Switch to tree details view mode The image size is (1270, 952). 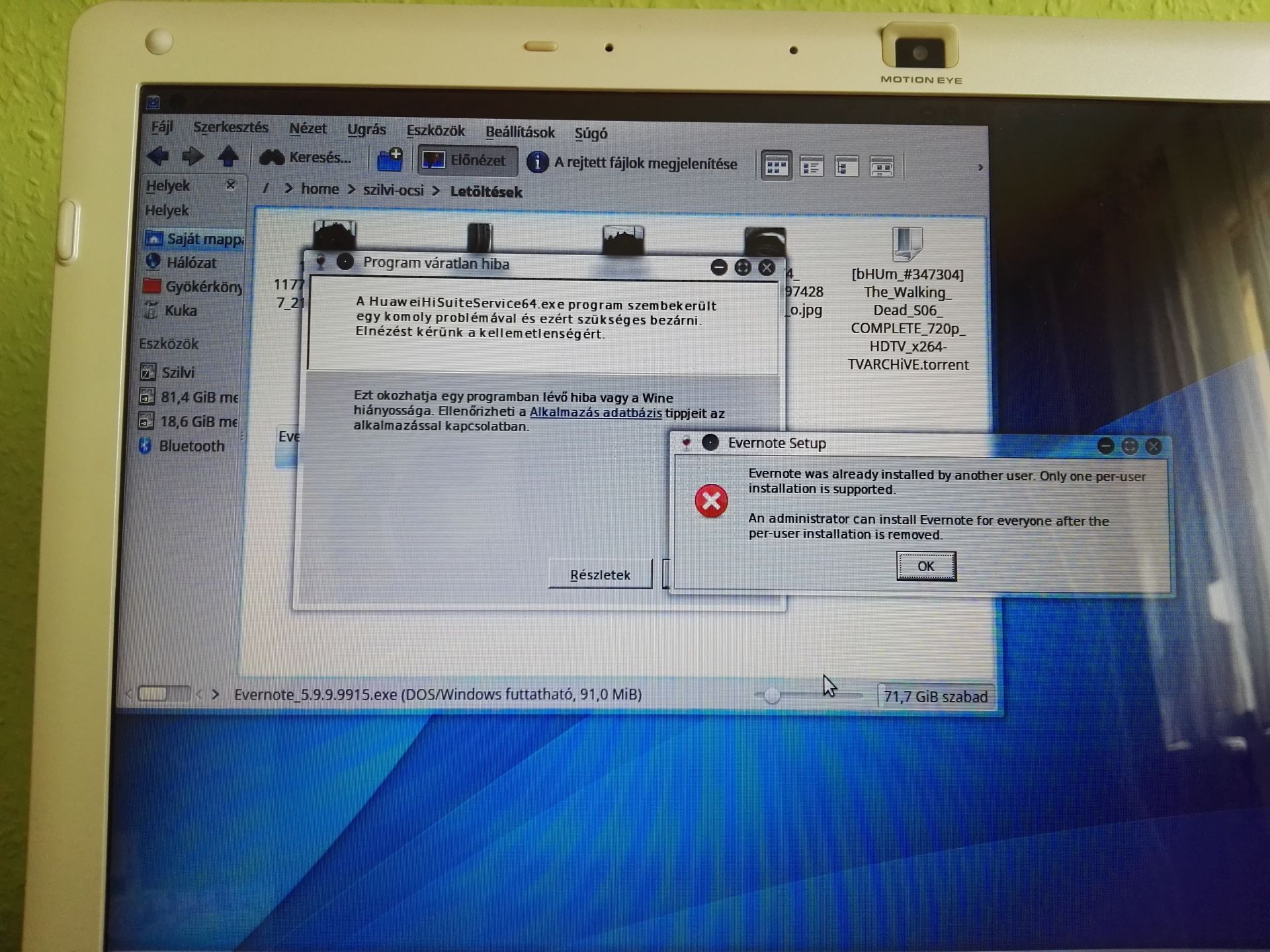click(846, 166)
